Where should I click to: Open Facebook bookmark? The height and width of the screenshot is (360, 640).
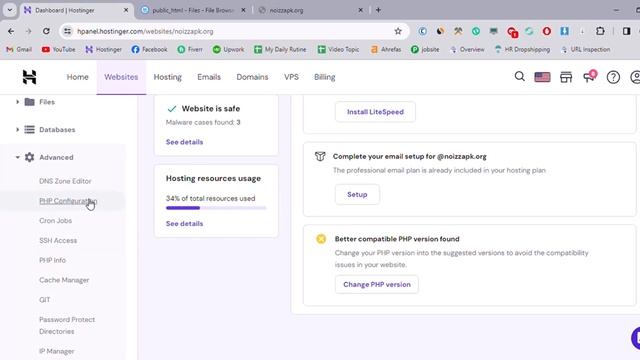149,49
